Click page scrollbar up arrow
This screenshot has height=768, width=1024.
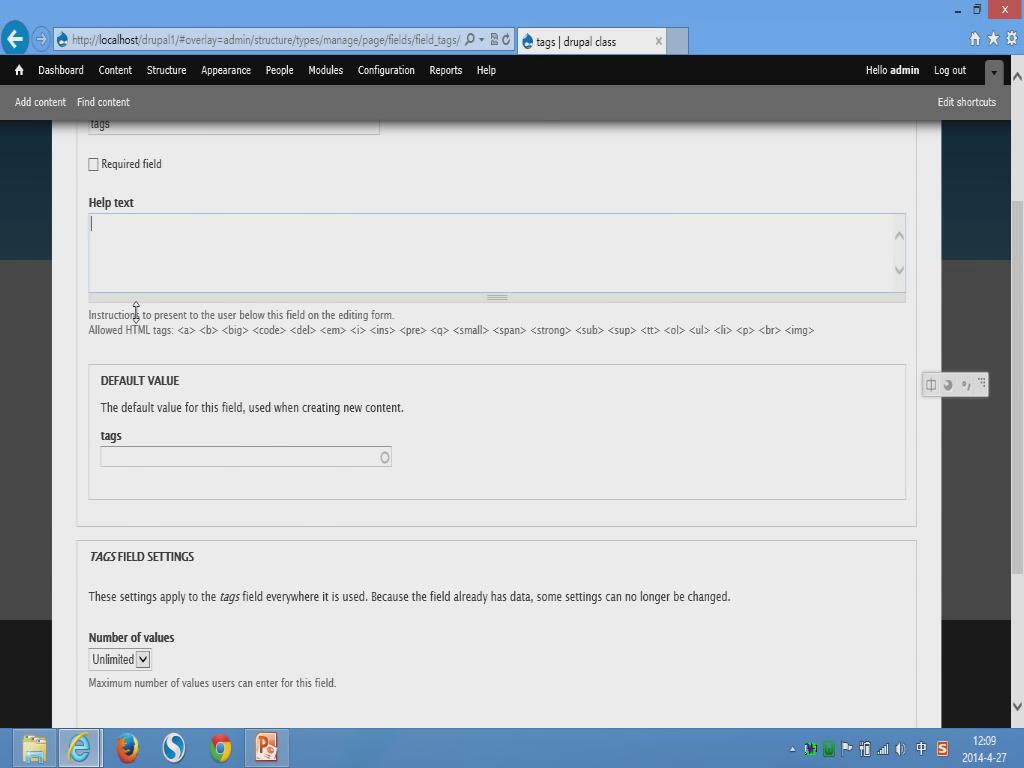pos(1017,76)
